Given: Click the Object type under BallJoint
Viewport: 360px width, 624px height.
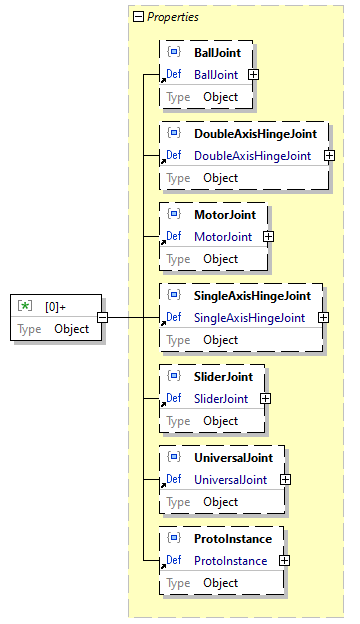Looking at the screenshot, I should 220,97.
